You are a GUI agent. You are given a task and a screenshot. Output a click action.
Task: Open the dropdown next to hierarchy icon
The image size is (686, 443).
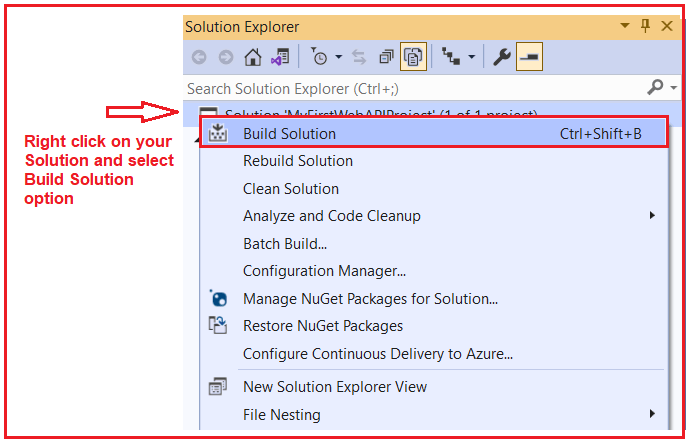(x=471, y=57)
